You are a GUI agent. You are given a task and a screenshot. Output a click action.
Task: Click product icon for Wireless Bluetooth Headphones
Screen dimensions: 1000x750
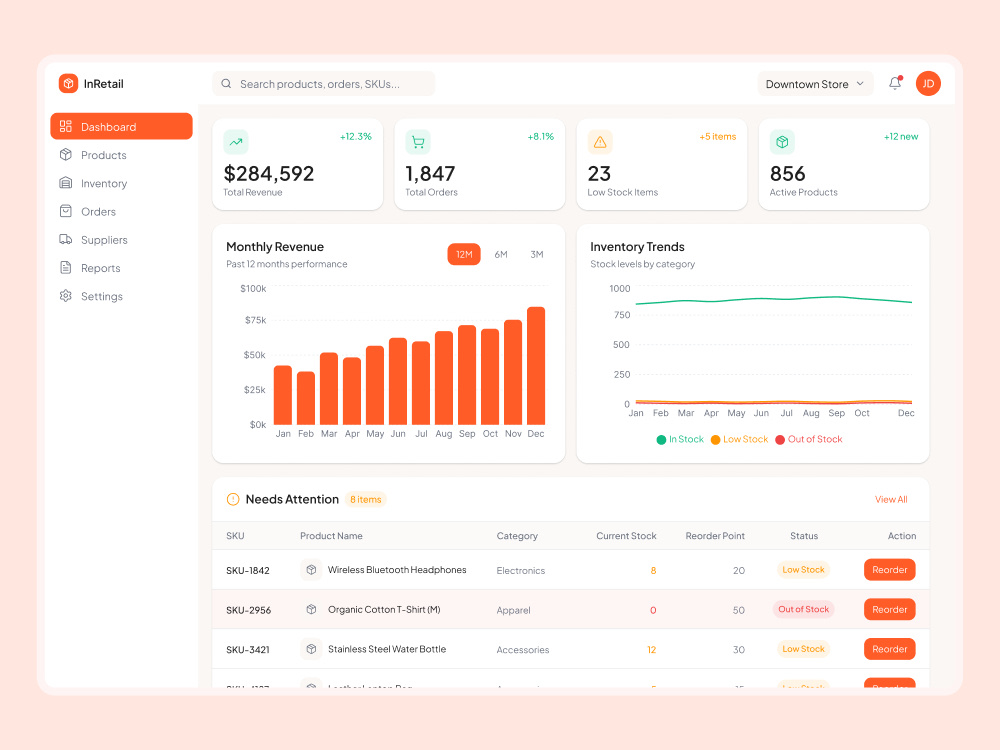coord(311,570)
